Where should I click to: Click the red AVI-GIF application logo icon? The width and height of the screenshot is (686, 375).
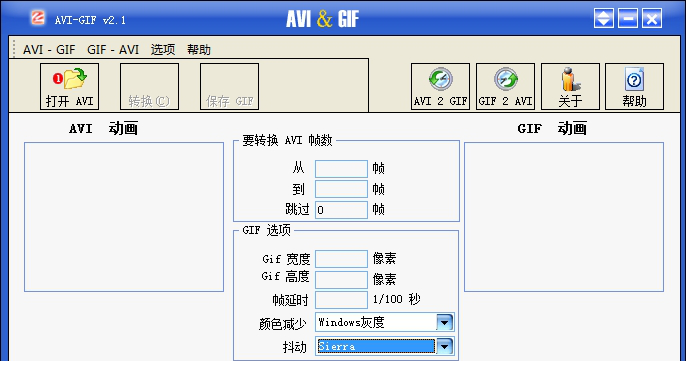click(38, 18)
